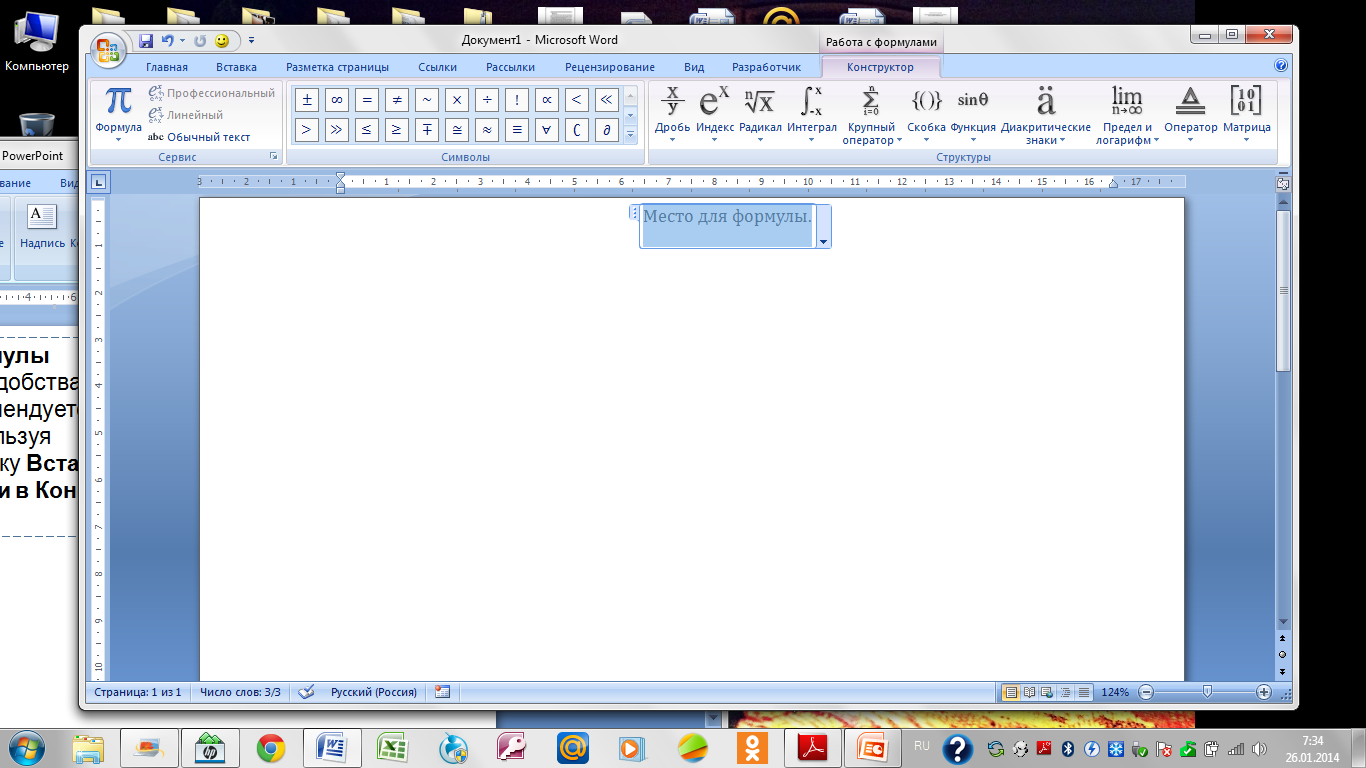Open the Крупный оператор dropdown

click(871, 114)
